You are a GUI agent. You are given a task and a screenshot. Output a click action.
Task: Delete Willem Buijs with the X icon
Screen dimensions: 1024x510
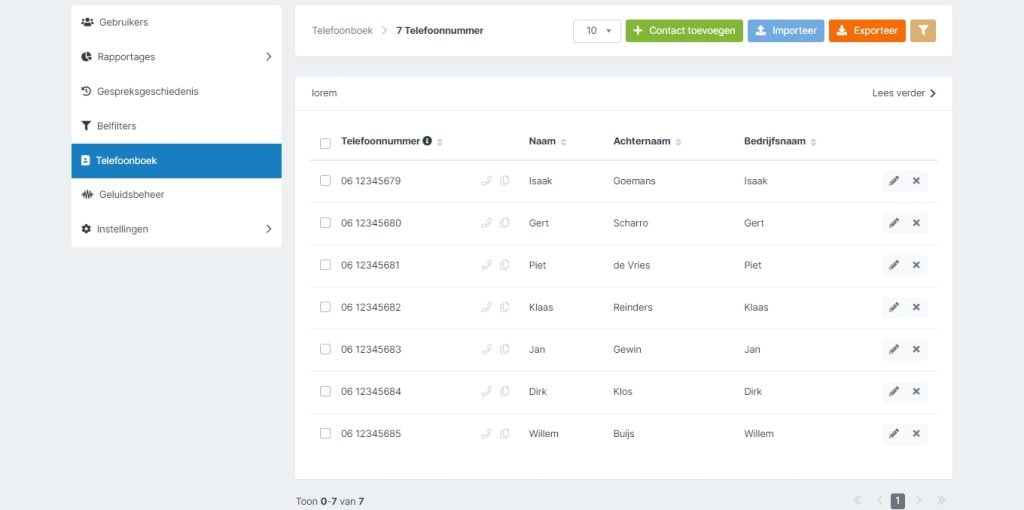(916, 434)
